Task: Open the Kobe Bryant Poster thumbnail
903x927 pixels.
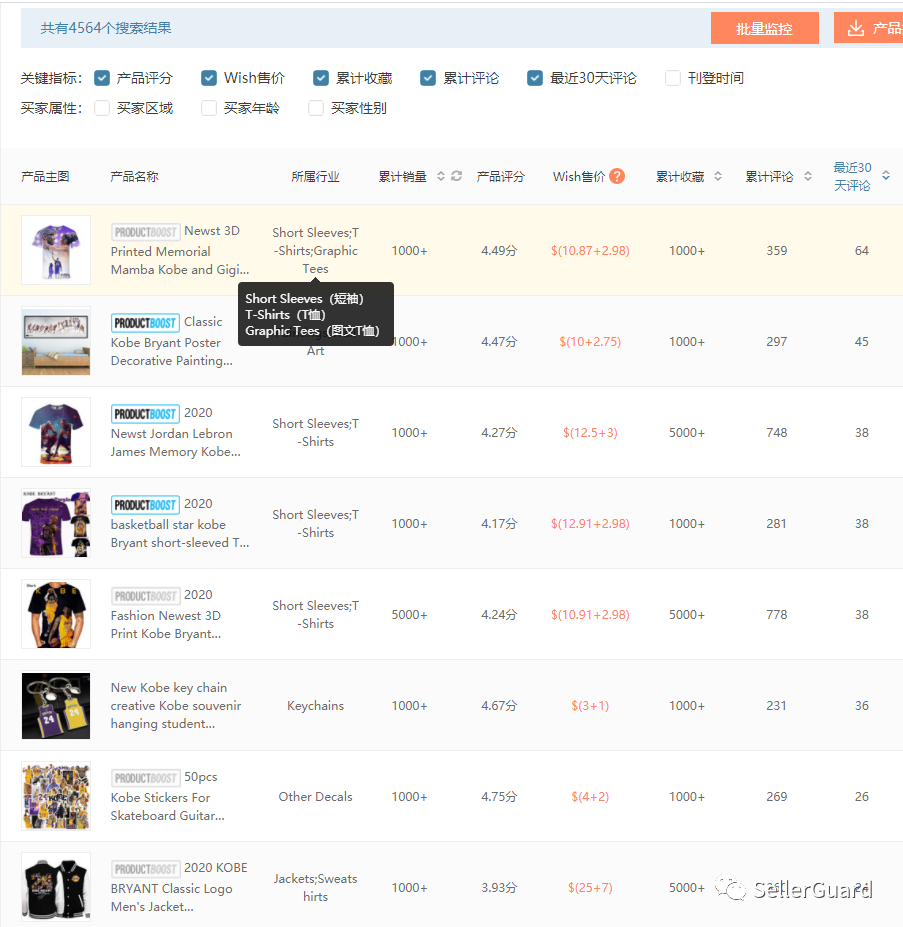Action: (56, 341)
